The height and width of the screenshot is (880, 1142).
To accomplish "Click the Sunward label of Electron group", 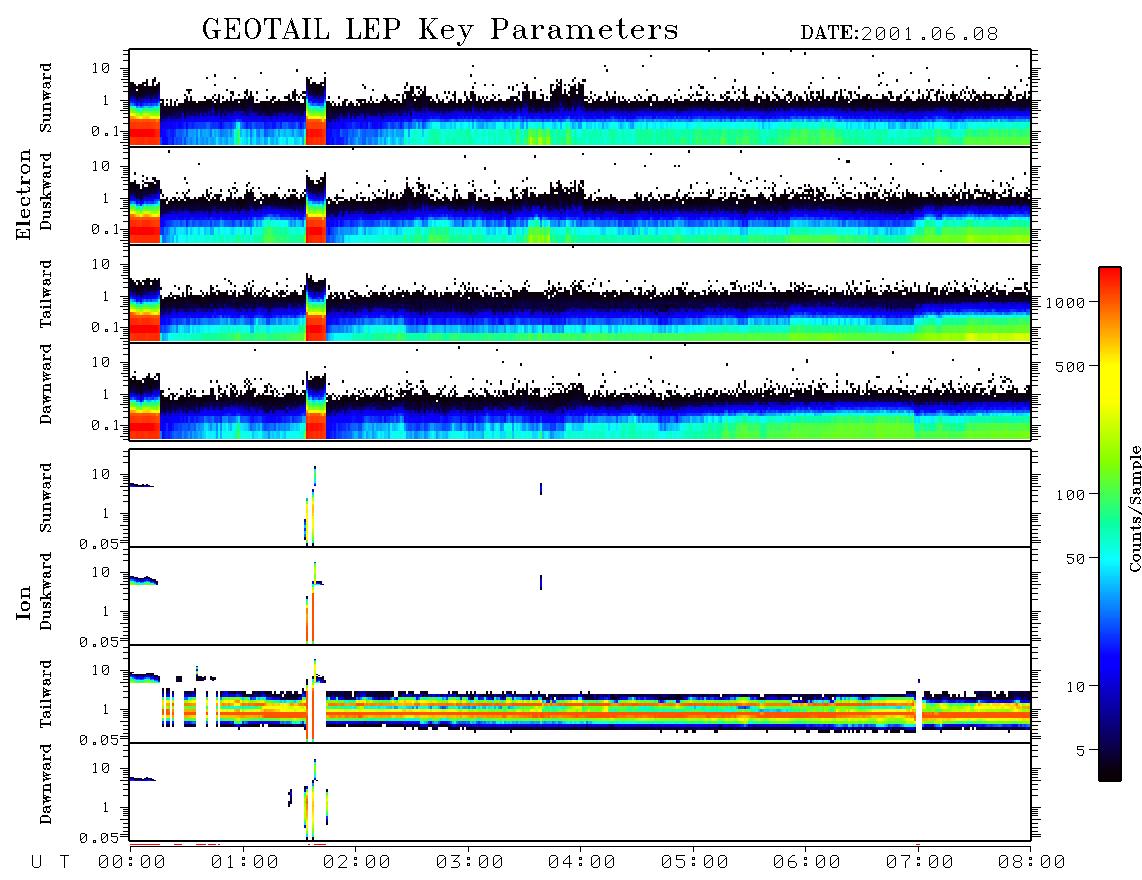I will tap(46, 98).
